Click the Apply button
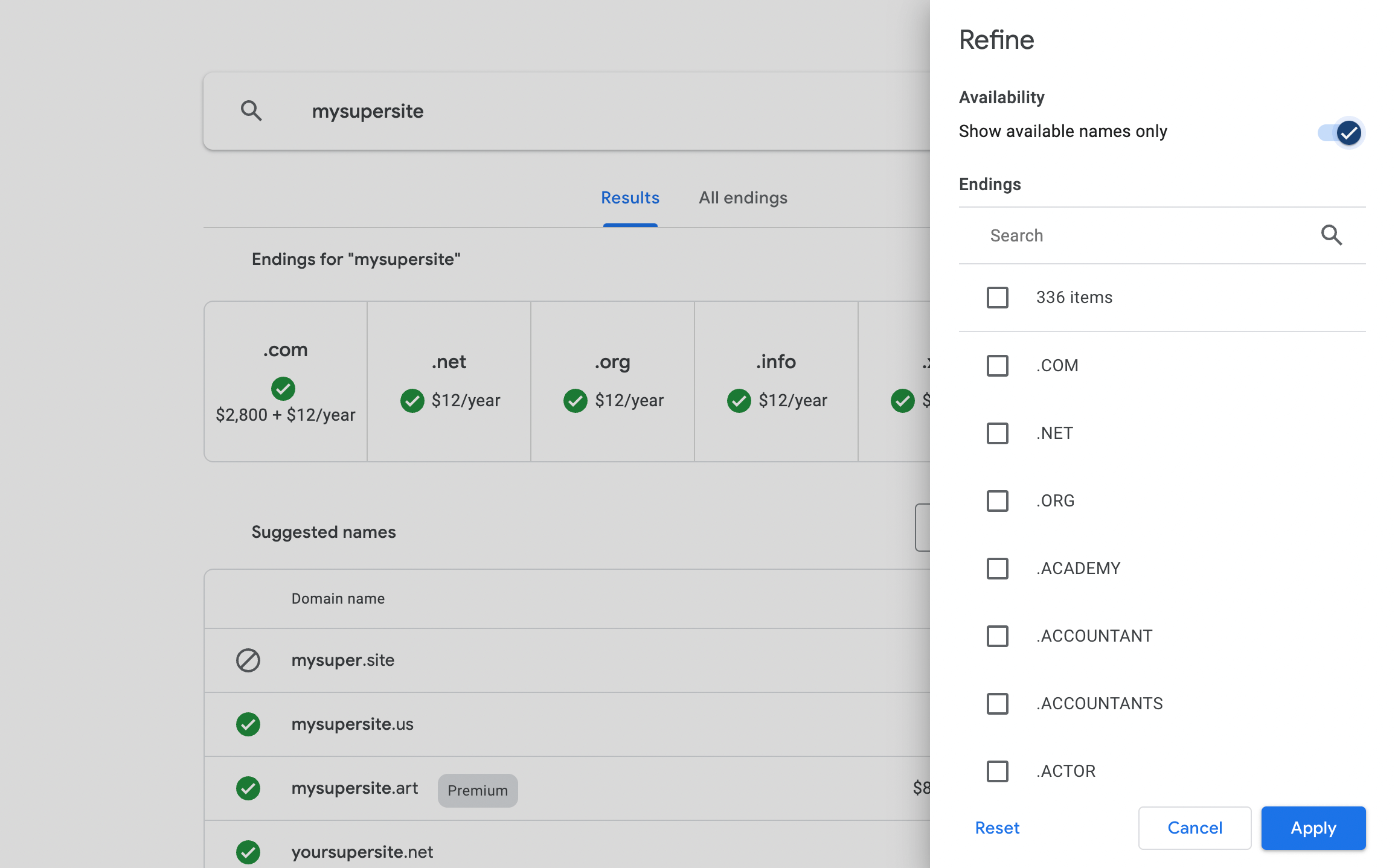Screen dimensions: 1395x868 [1313, 828]
